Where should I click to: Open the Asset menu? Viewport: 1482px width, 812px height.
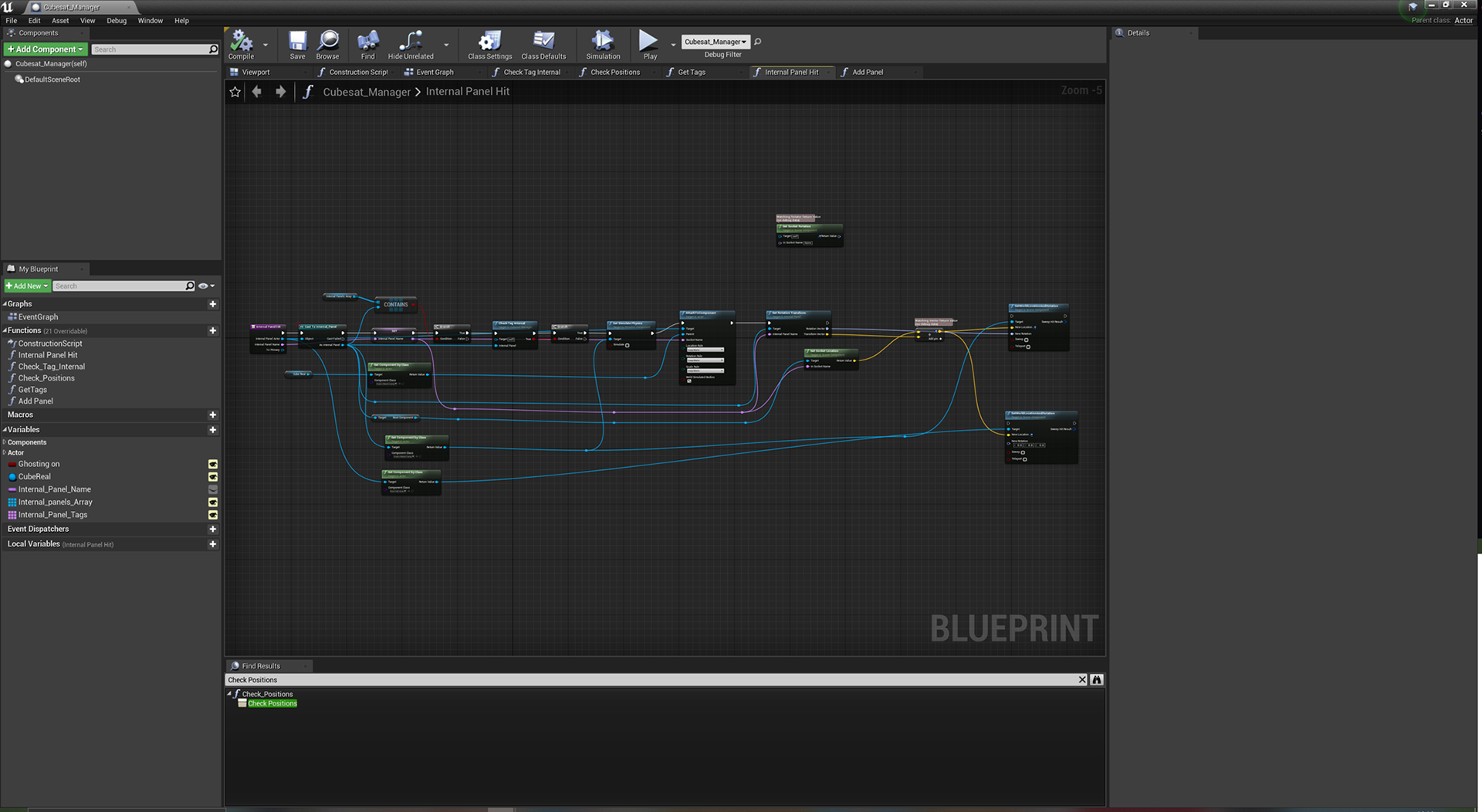pyautogui.click(x=60, y=21)
